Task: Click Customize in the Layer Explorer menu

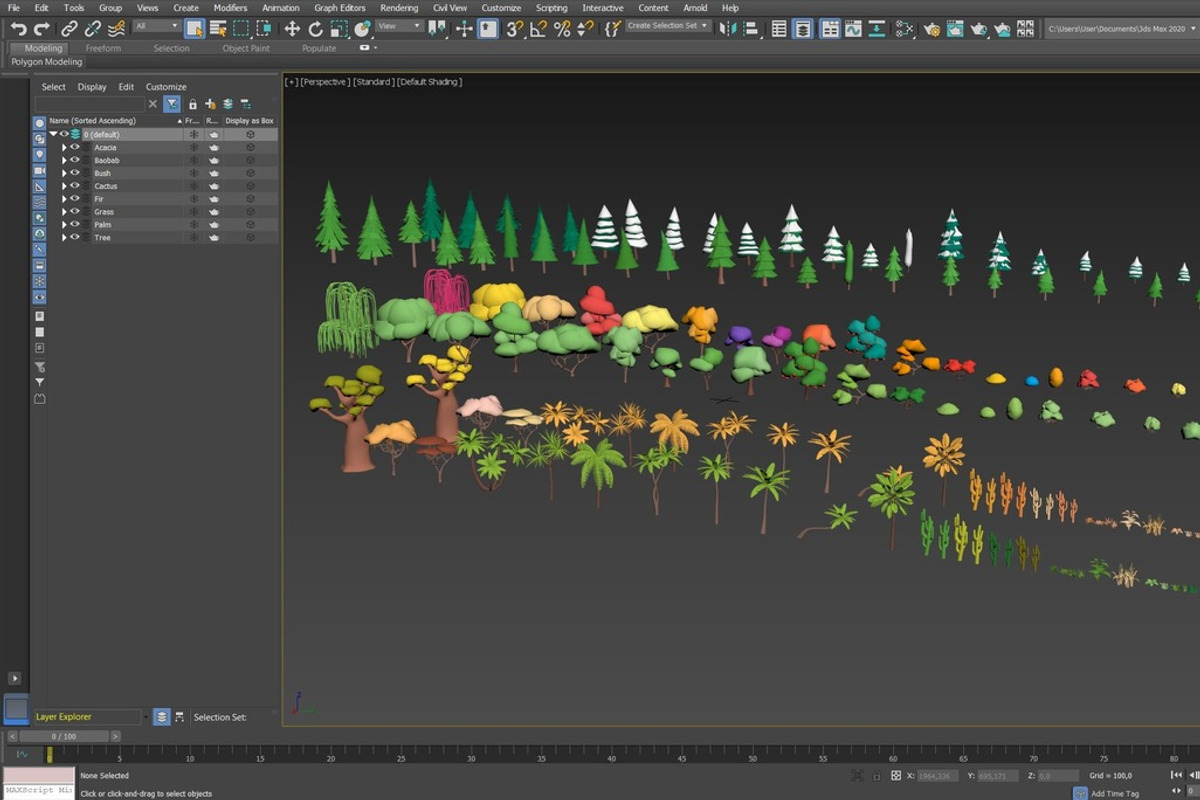Action: 166,87
